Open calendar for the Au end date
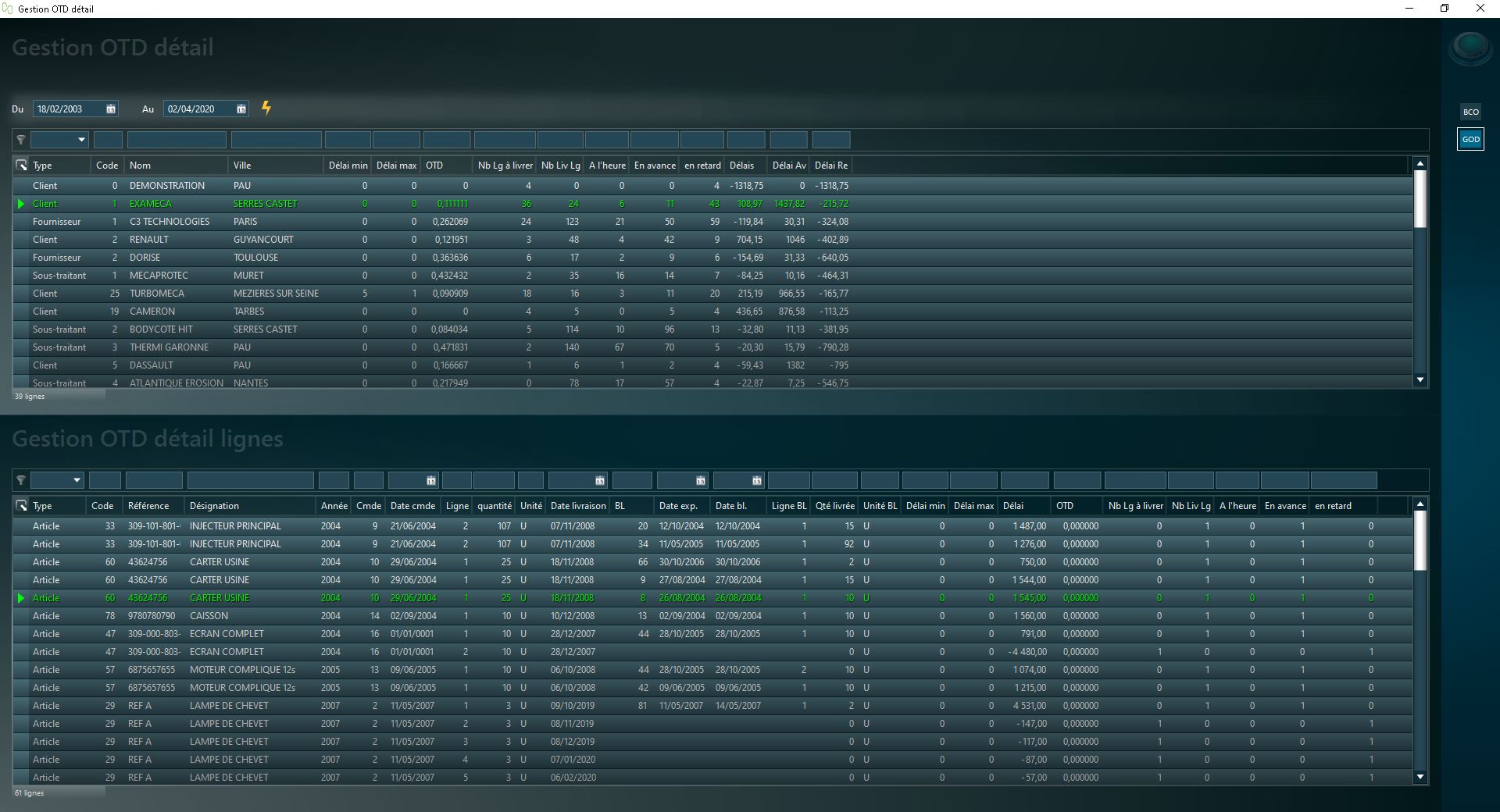 pyautogui.click(x=241, y=109)
